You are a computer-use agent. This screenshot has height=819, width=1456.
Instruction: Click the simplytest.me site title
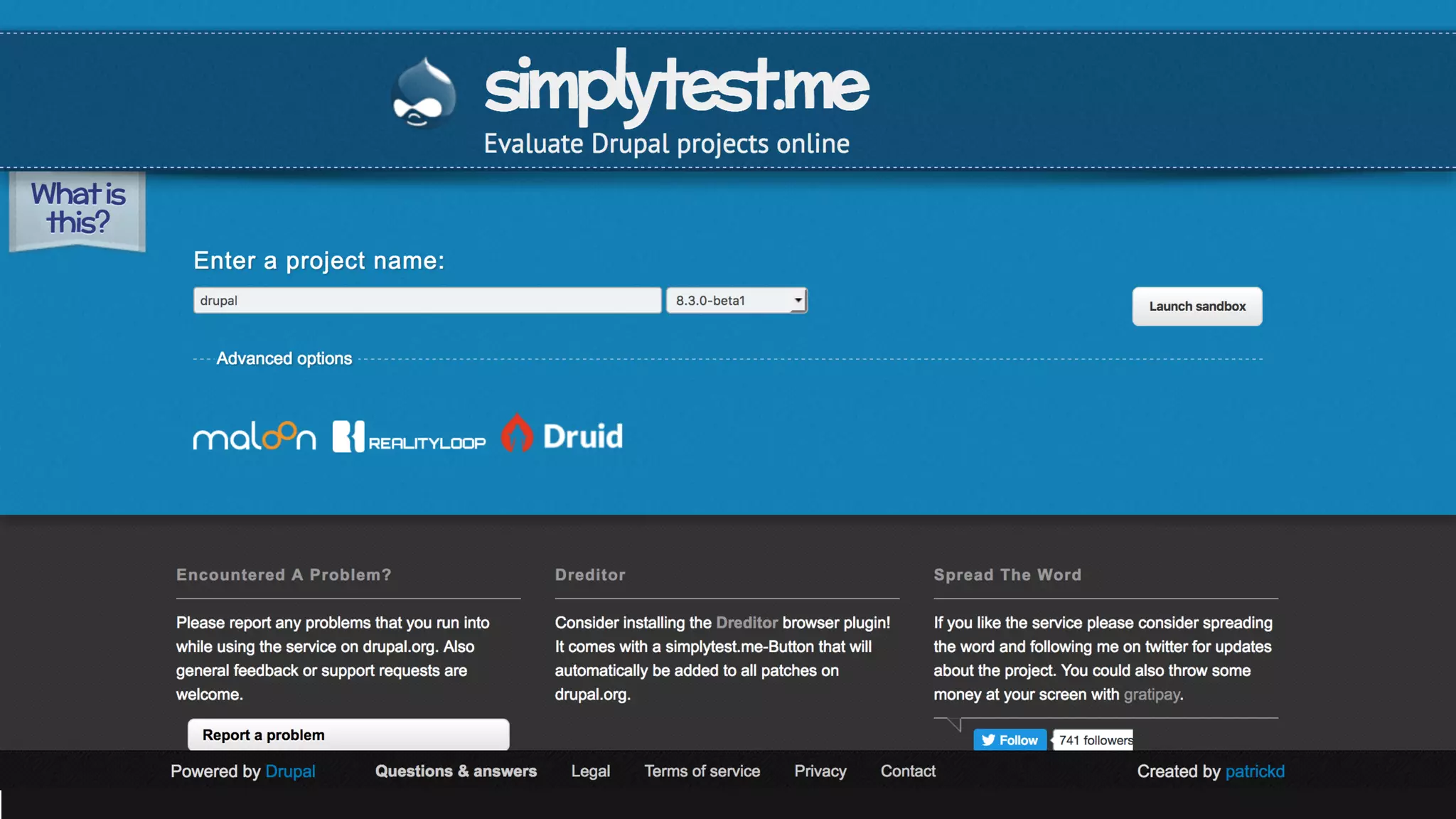point(676,87)
